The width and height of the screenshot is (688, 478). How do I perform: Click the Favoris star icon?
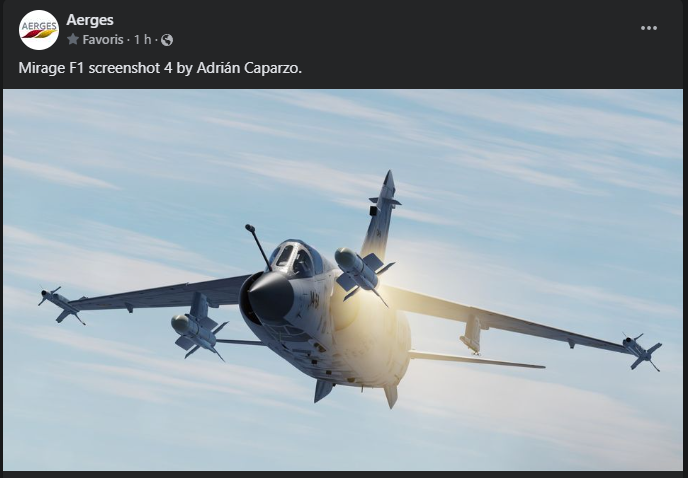coord(73,40)
